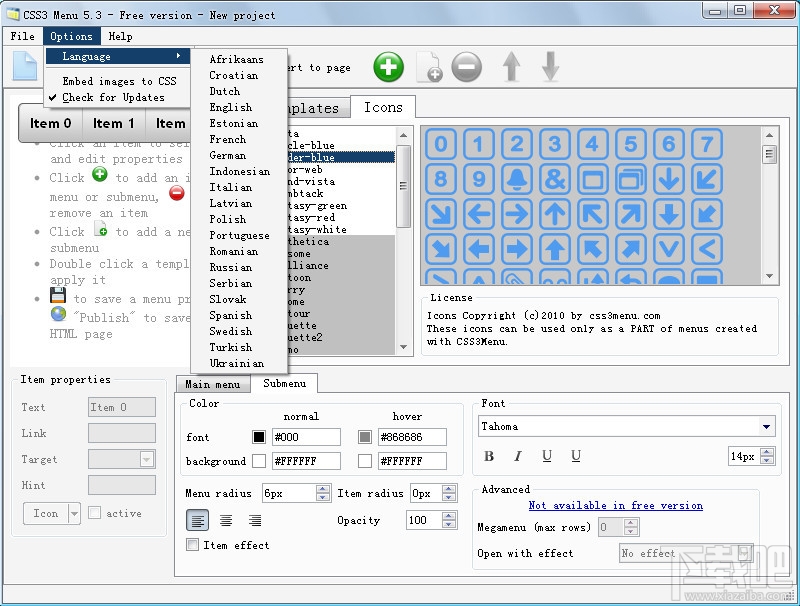This screenshot has height=606, width=800.
Task: Switch to the Submenu tab
Action: pos(284,384)
